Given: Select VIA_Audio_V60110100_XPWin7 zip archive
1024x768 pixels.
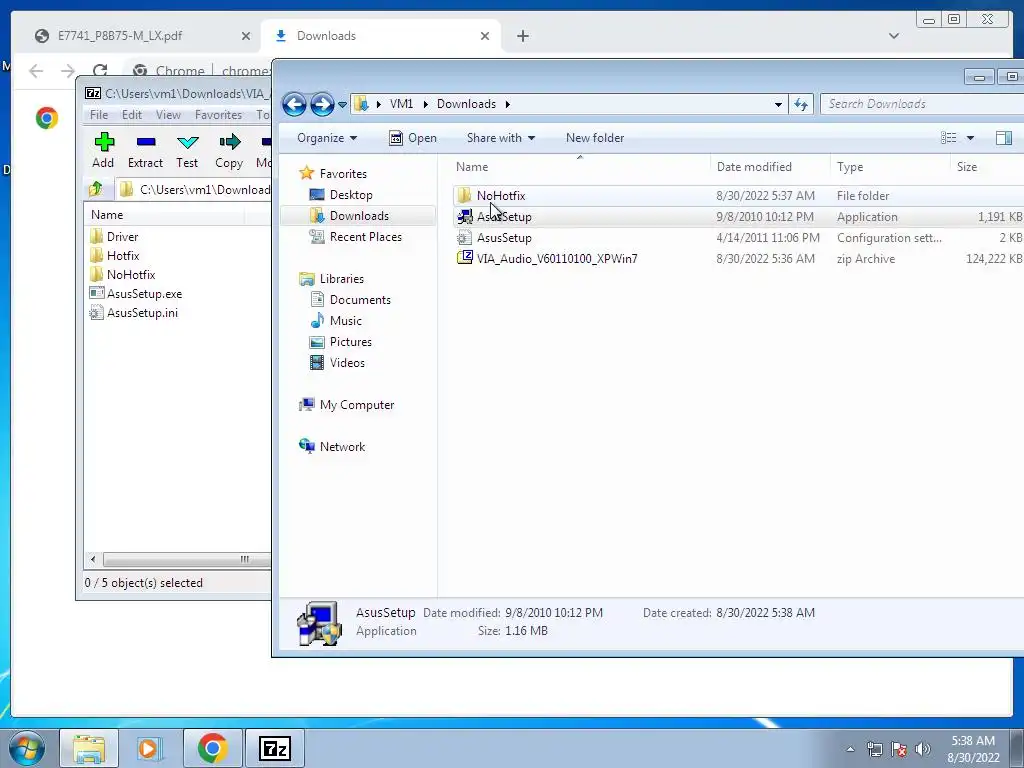Looking at the screenshot, I should tap(738, 259).
